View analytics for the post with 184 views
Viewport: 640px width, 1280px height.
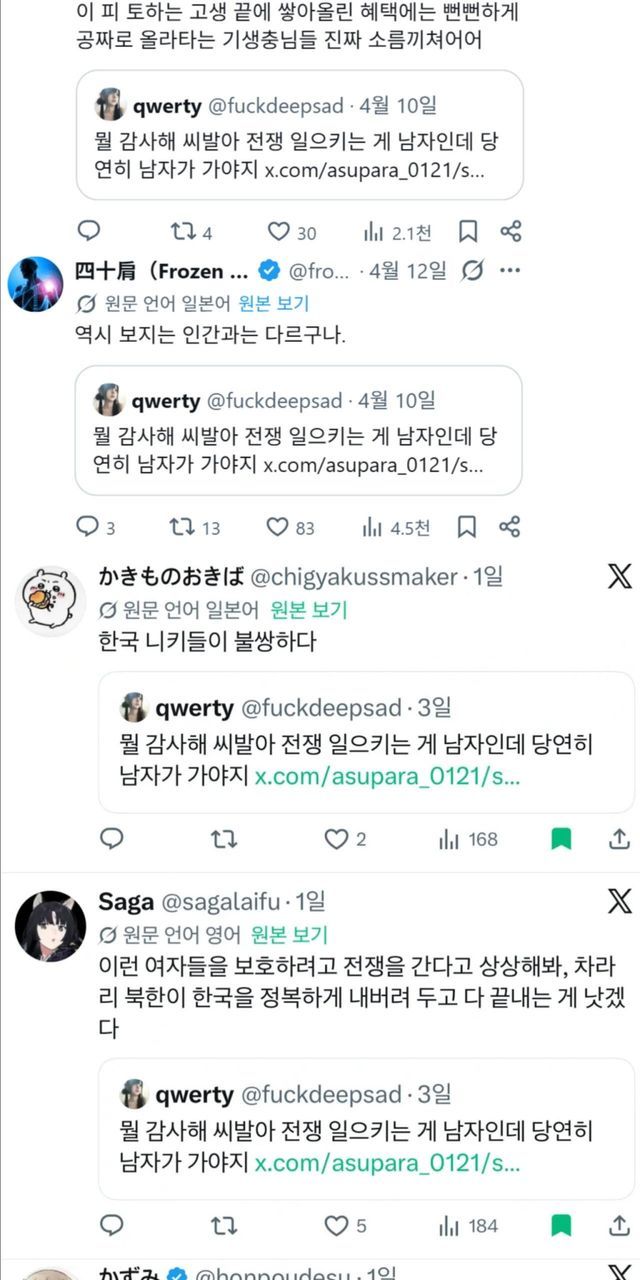467,1224
